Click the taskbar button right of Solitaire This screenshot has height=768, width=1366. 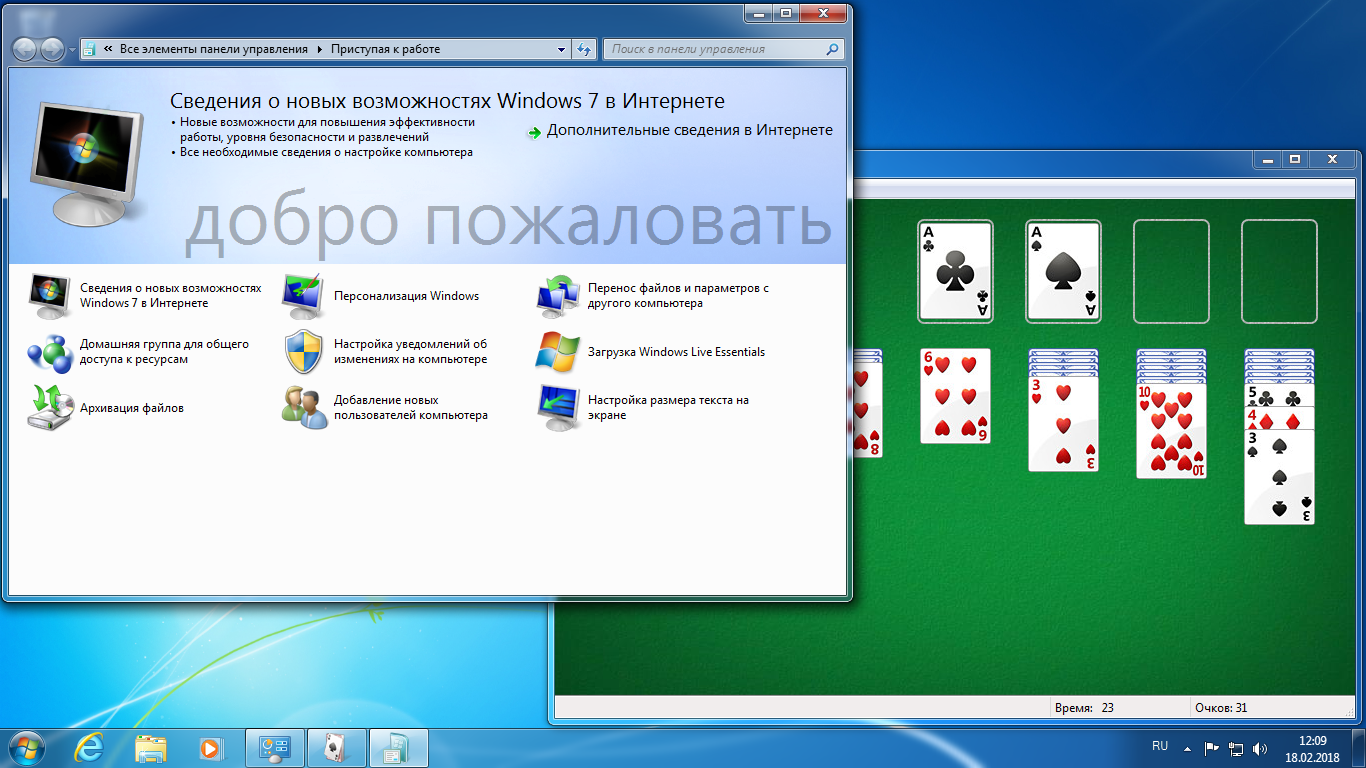pyautogui.click(x=398, y=747)
